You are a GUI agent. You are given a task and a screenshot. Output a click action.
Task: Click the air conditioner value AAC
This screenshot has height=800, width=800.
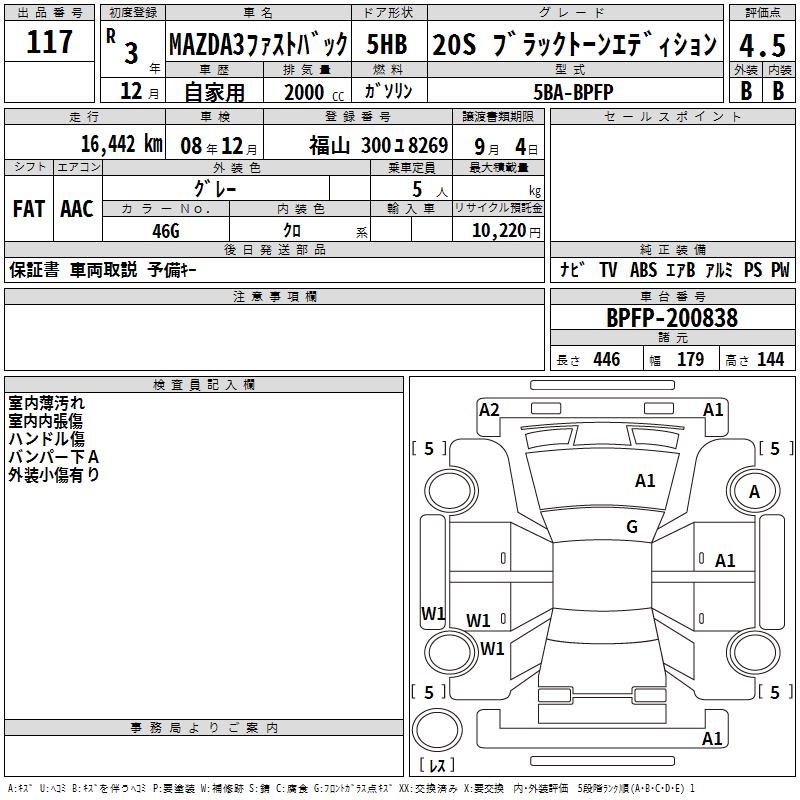[x=77, y=209]
